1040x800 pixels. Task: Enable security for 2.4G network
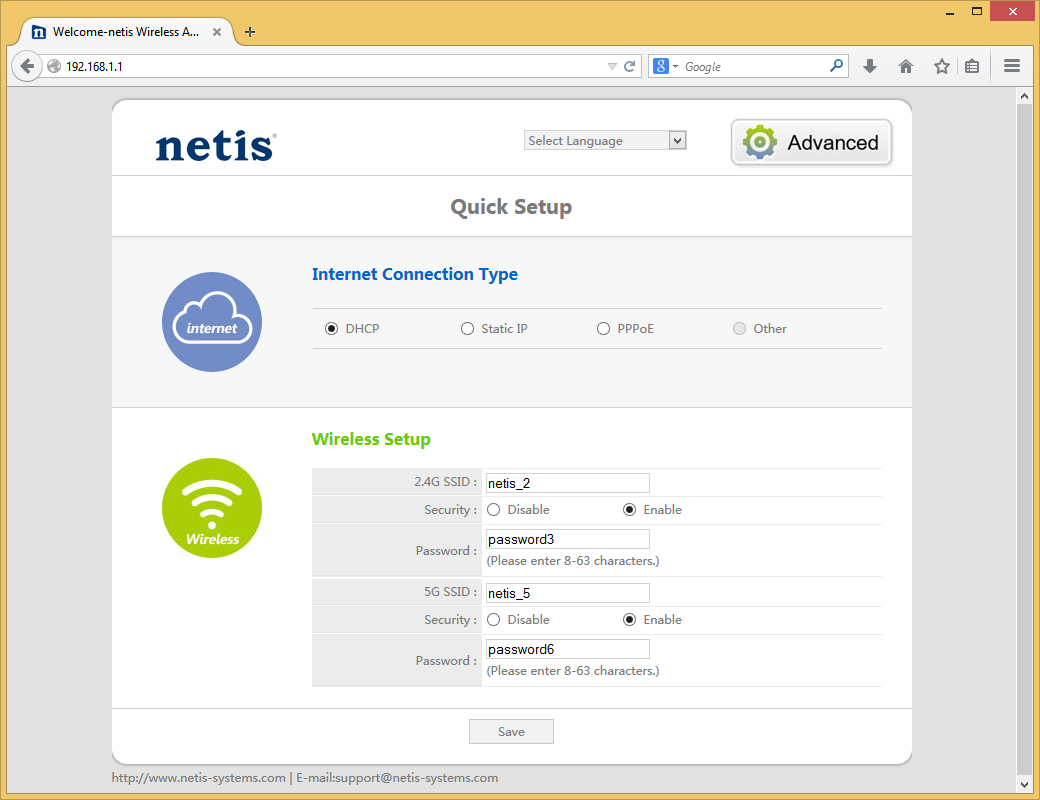629,509
